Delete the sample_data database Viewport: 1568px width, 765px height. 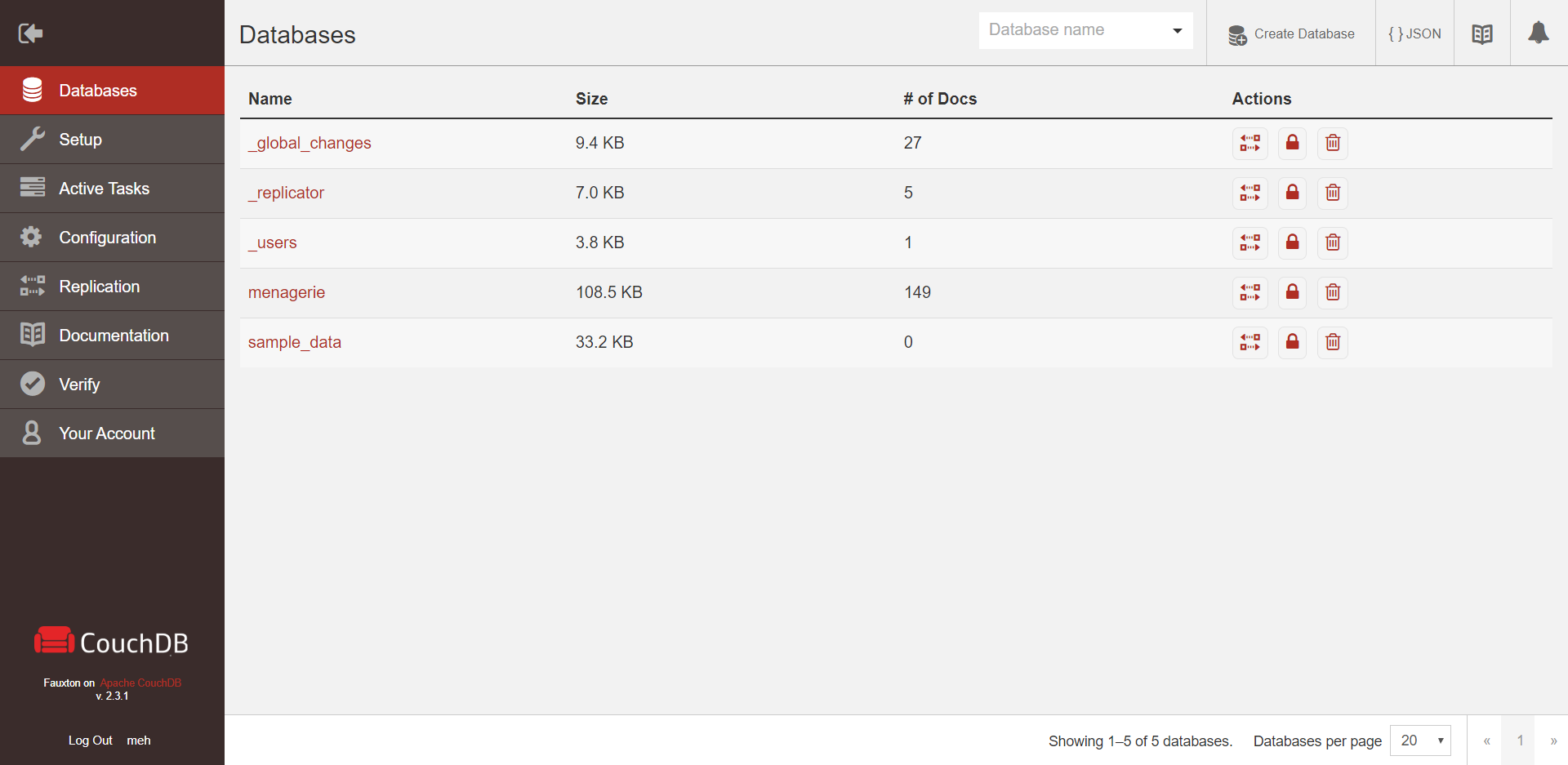[1333, 342]
